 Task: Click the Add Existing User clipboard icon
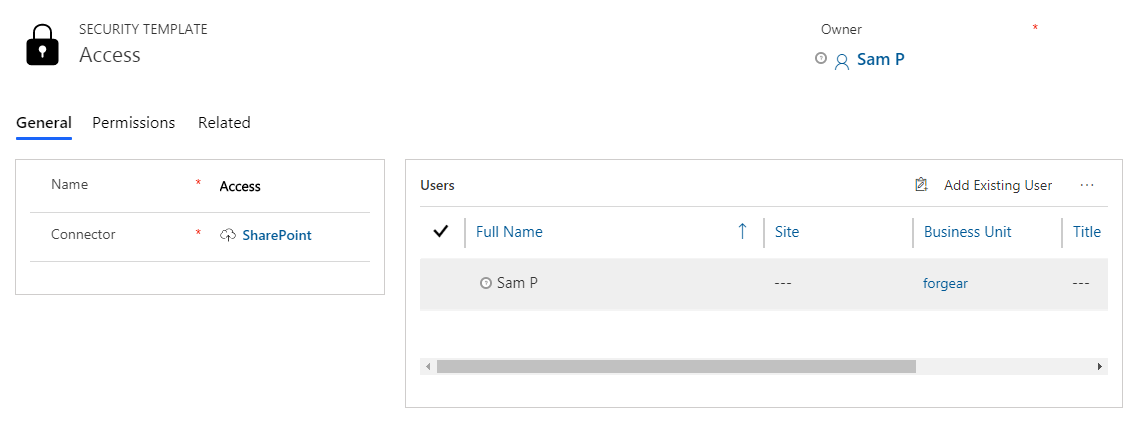(921, 185)
